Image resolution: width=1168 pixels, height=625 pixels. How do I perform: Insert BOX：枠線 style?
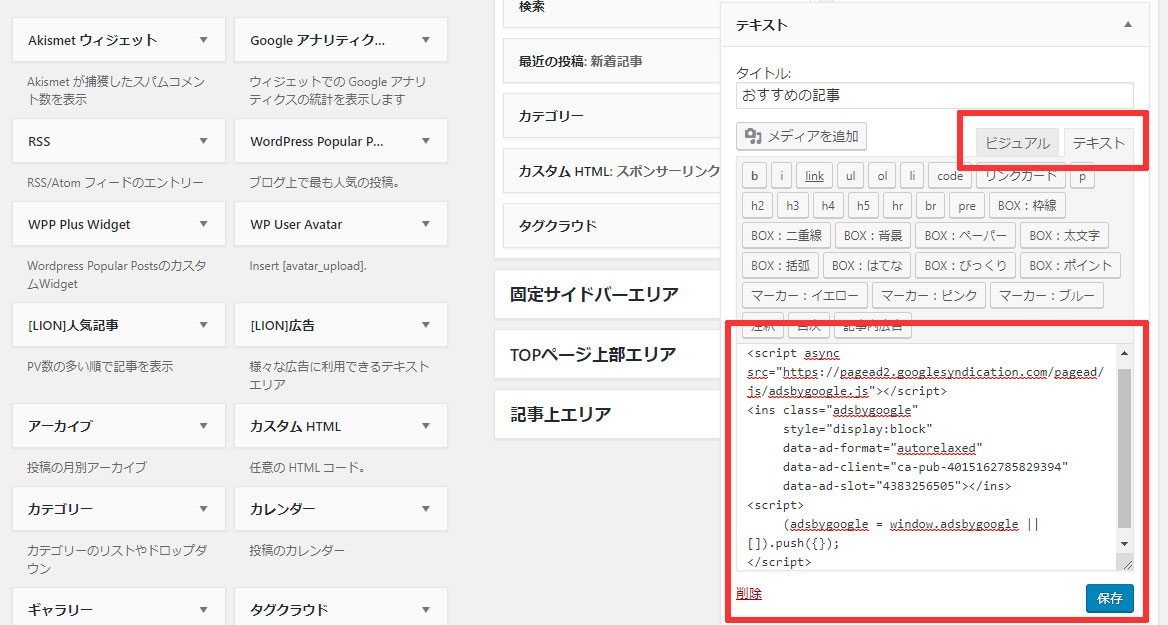click(x=1027, y=206)
